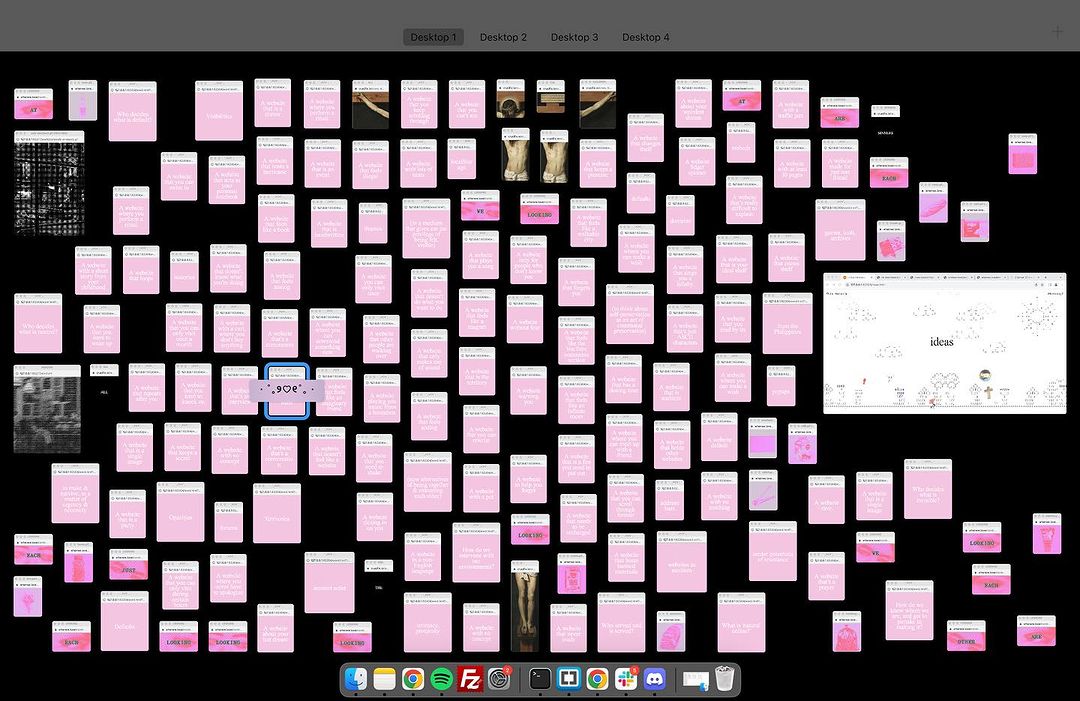1080x701 pixels.
Task: Add a new desktop with plus button
Action: (x=1057, y=32)
